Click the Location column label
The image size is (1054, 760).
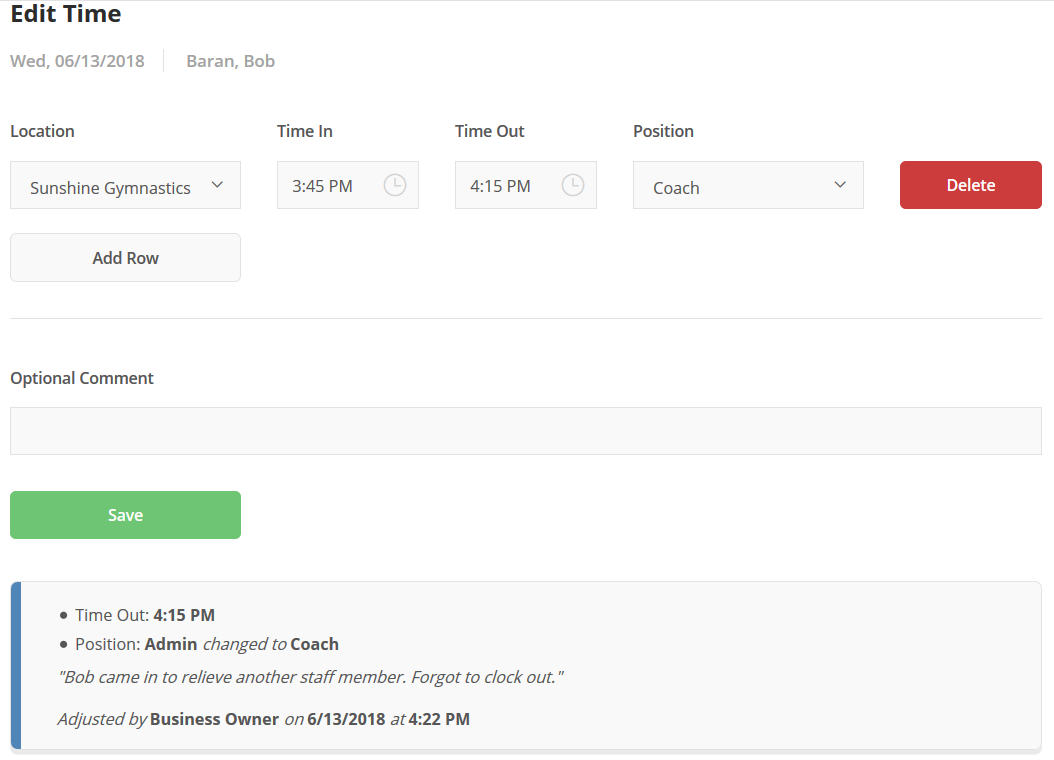click(x=42, y=131)
